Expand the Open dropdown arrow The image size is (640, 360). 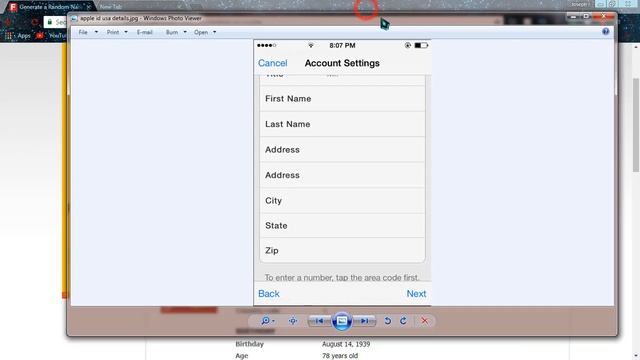point(215,32)
